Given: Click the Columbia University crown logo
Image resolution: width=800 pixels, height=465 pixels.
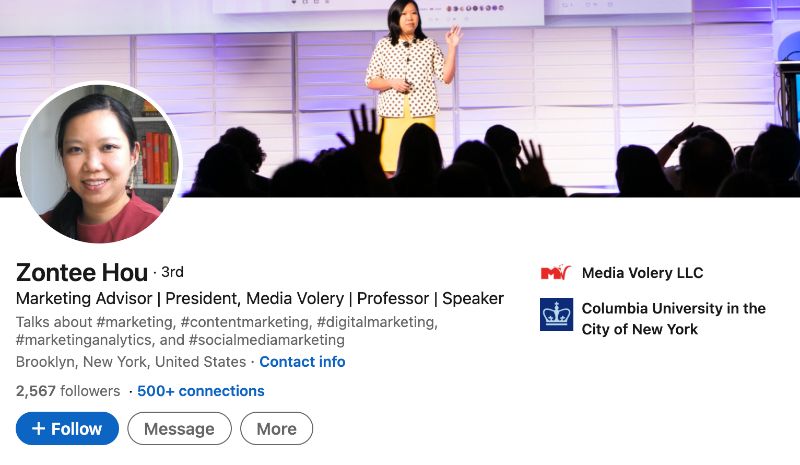Looking at the screenshot, I should coord(556,314).
